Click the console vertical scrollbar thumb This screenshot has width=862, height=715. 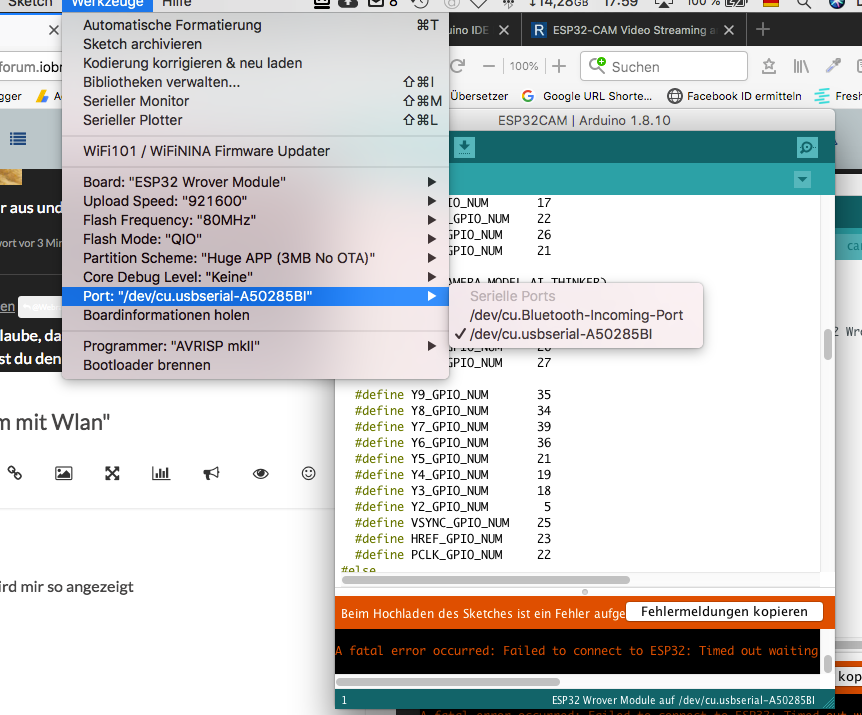click(828, 664)
